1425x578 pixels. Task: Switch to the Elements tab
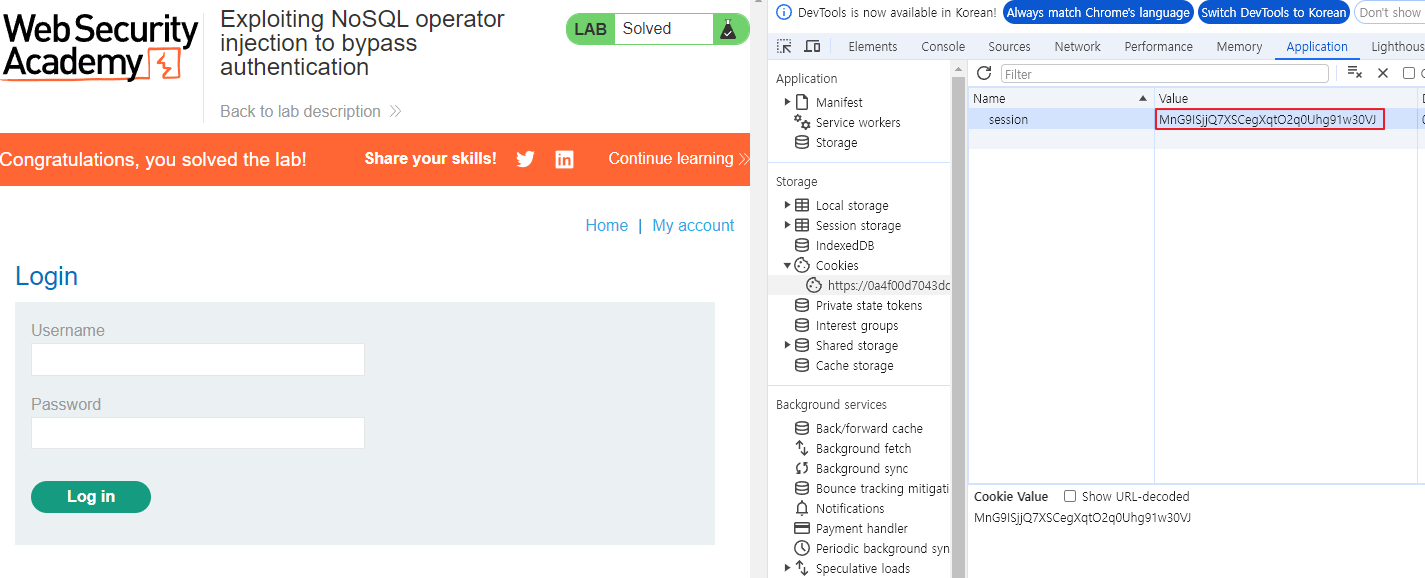tap(872, 46)
